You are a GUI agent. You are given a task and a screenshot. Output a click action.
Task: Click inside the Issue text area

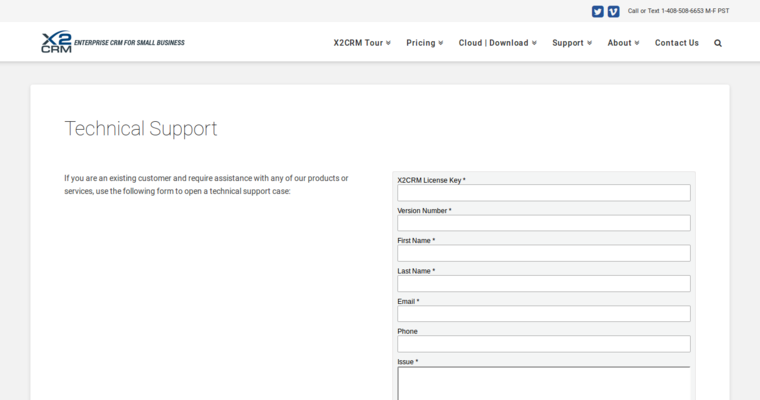(543, 383)
